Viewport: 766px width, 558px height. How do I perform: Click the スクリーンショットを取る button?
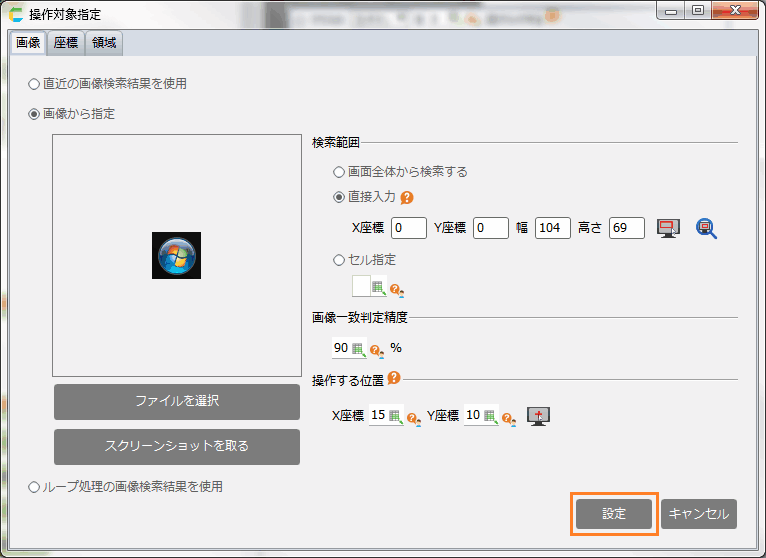[x=177, y=446]
